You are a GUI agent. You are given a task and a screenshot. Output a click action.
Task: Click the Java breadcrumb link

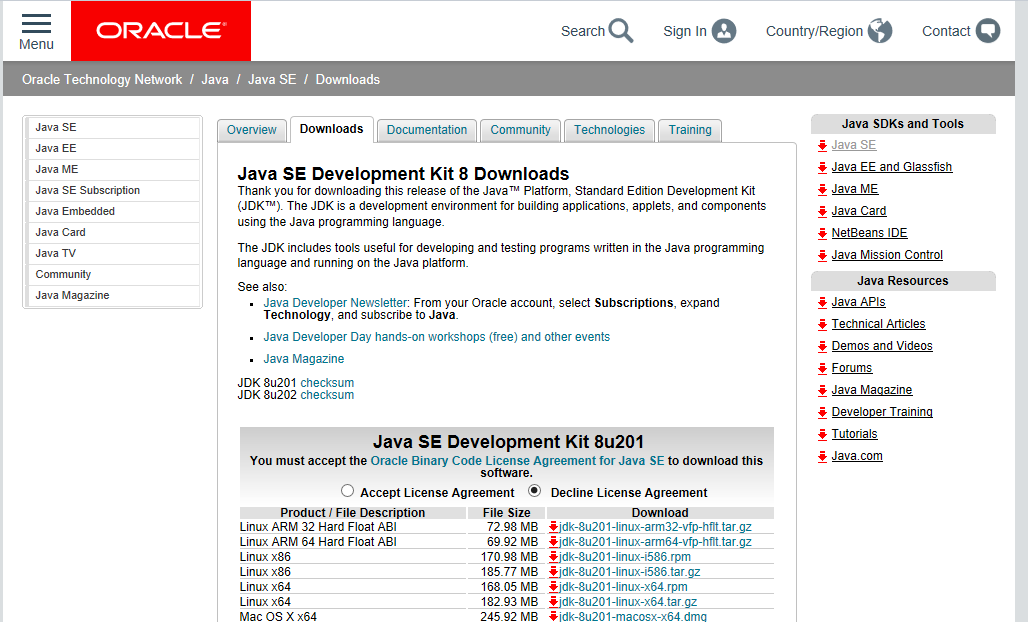[x=215, y=79]
